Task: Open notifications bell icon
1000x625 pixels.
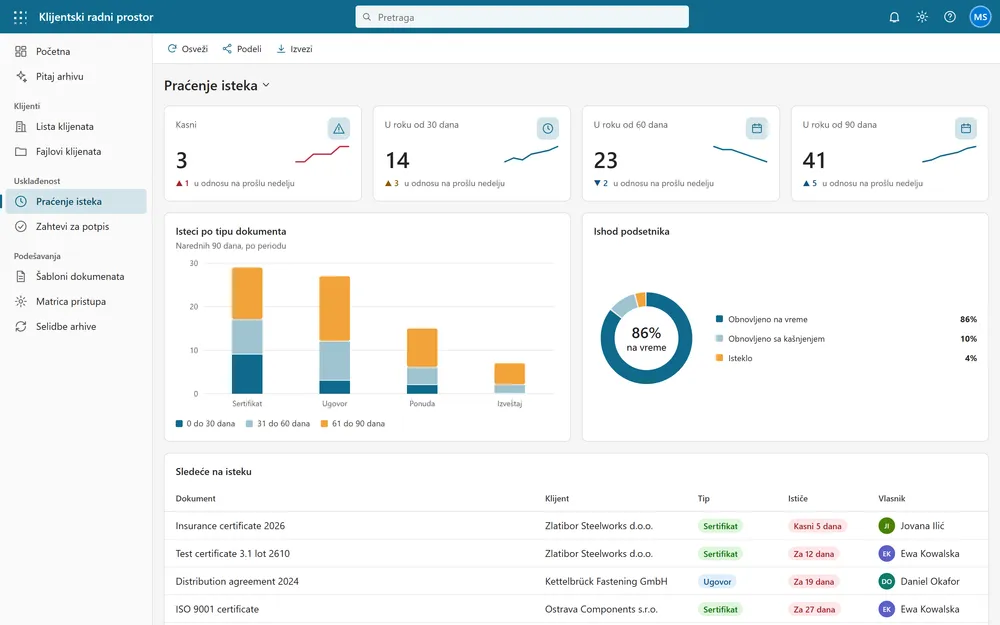Action: [x=894, y=17]
